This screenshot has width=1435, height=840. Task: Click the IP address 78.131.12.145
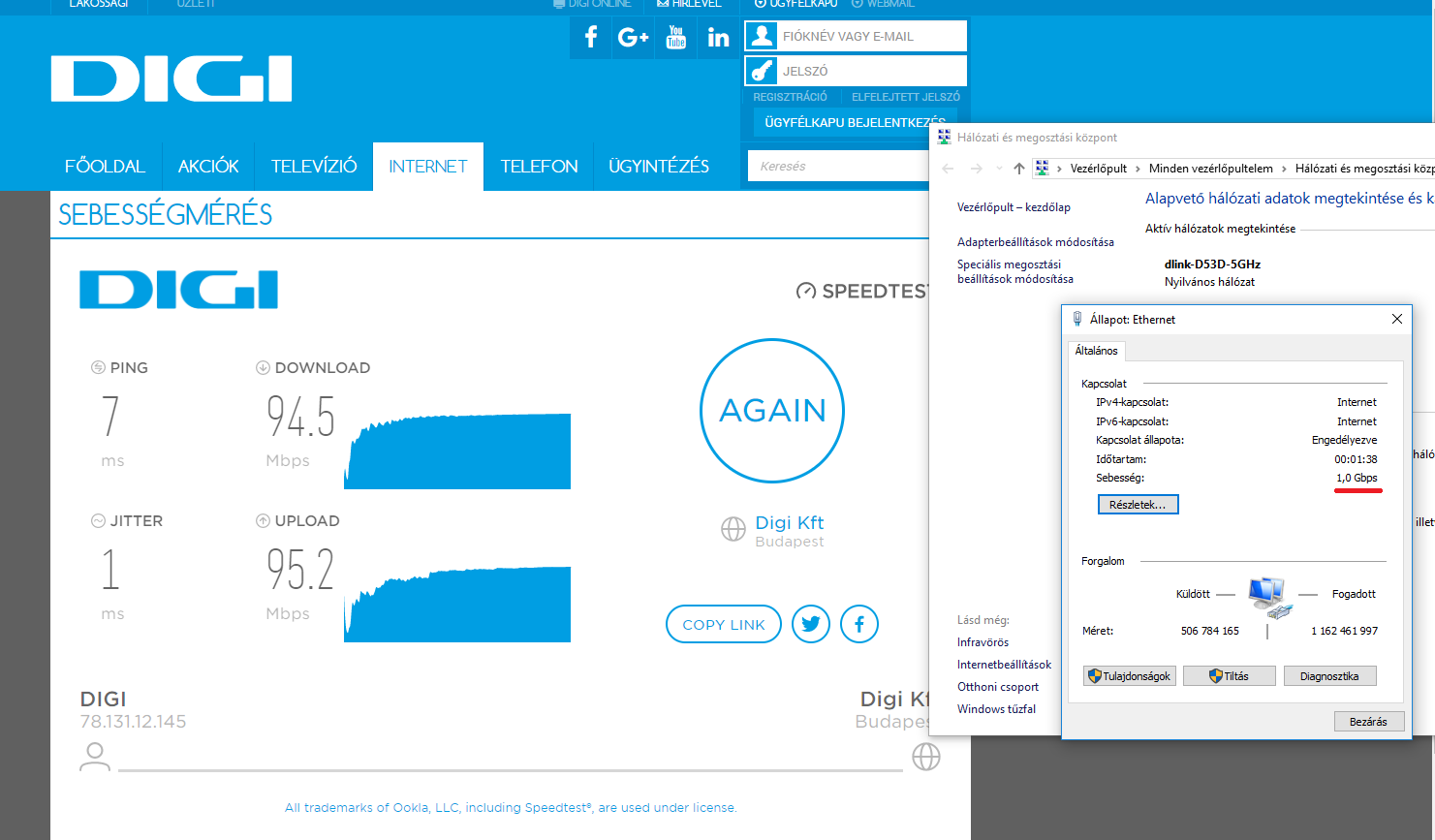point(133,722)
